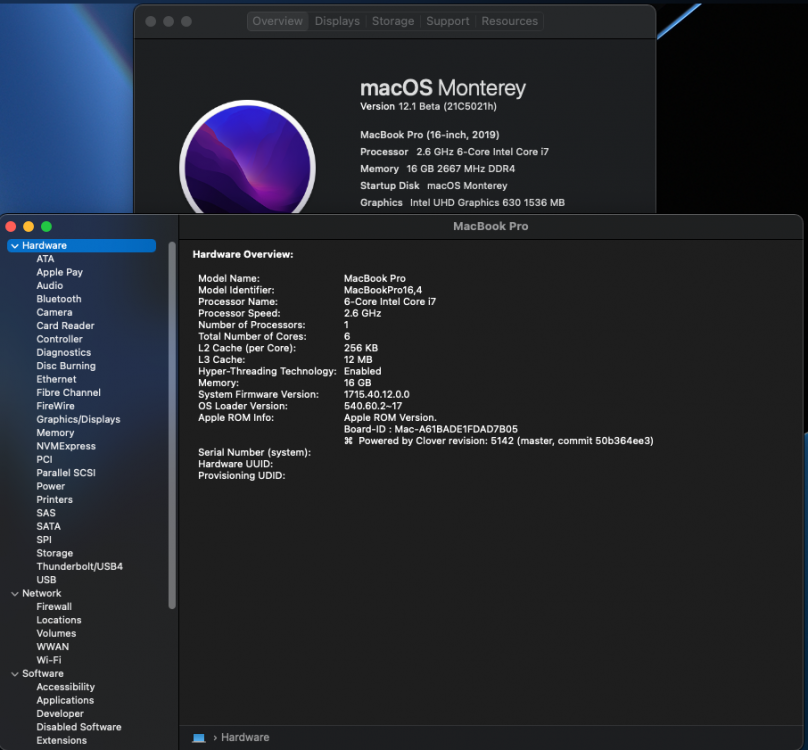Select FireWire in the sidebar

pos(55,406)
